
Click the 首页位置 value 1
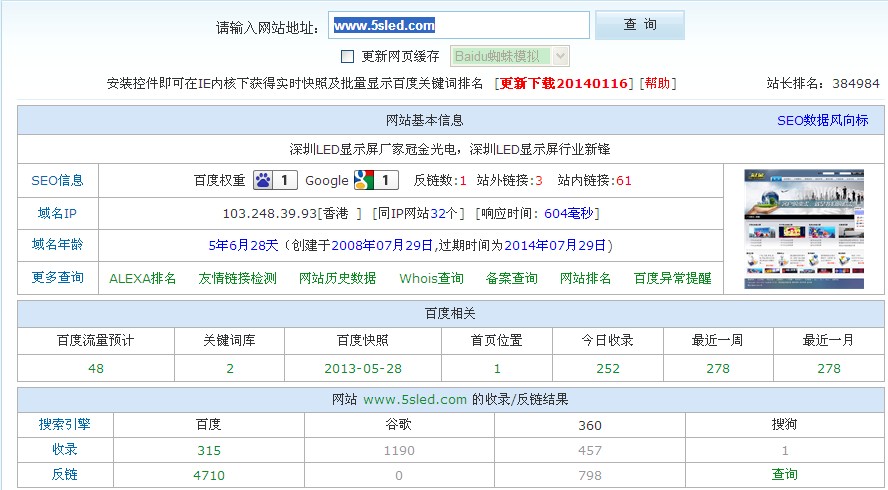(x=497, y=368)
